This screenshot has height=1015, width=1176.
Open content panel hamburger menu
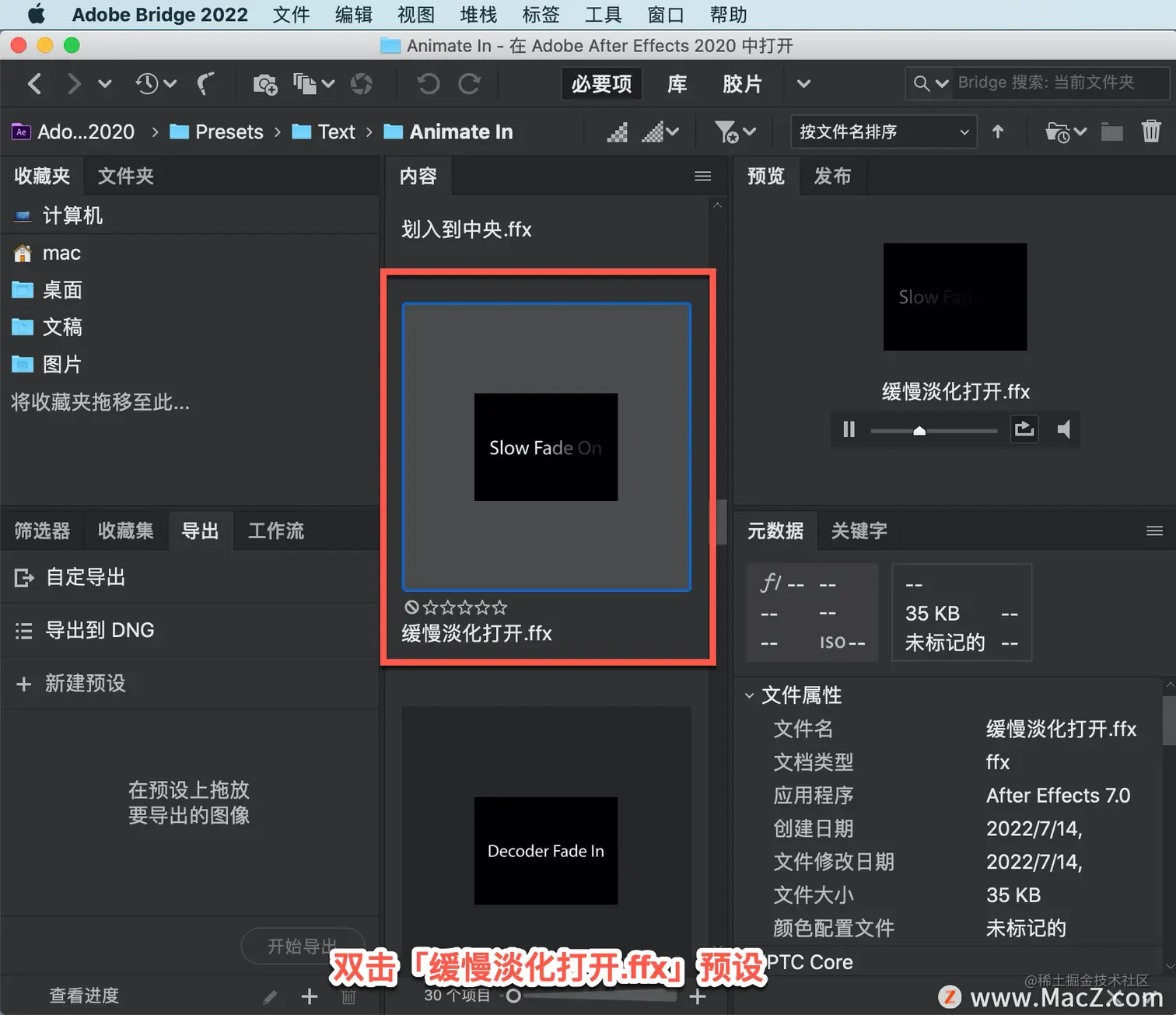tap(703, 177)
